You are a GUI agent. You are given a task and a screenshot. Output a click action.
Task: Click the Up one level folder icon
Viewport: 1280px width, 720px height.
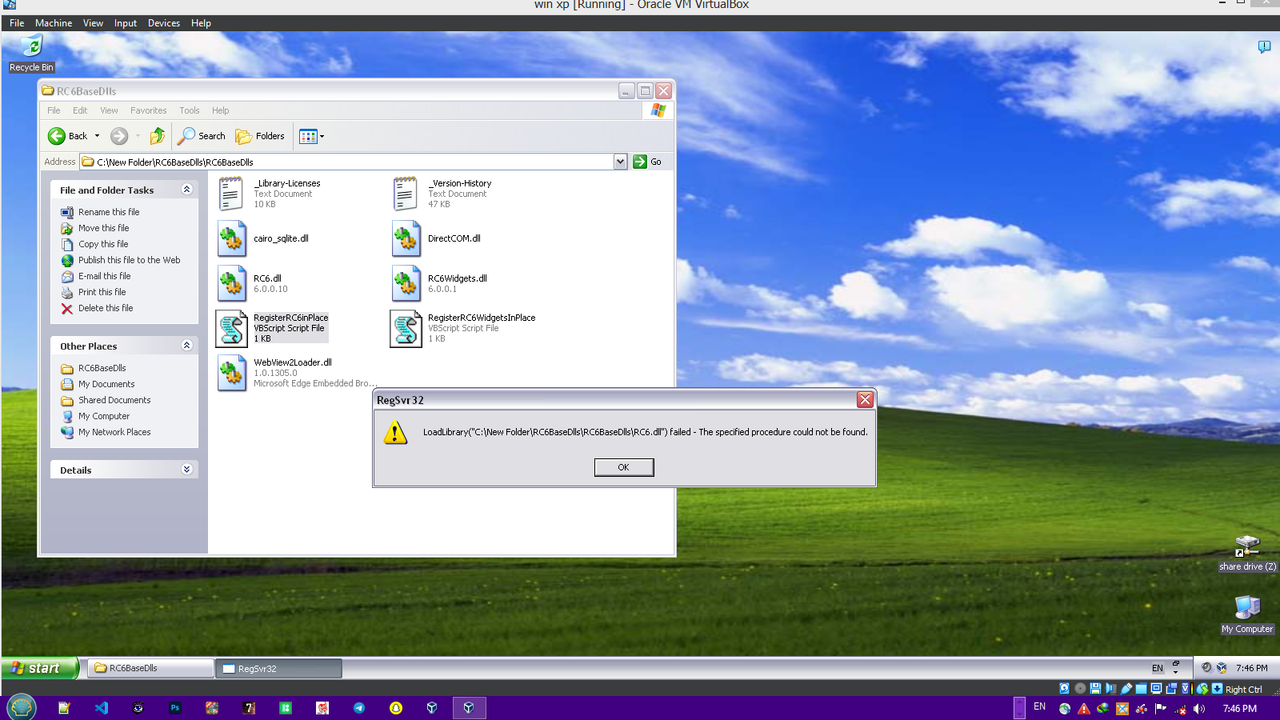pos(157,136)
